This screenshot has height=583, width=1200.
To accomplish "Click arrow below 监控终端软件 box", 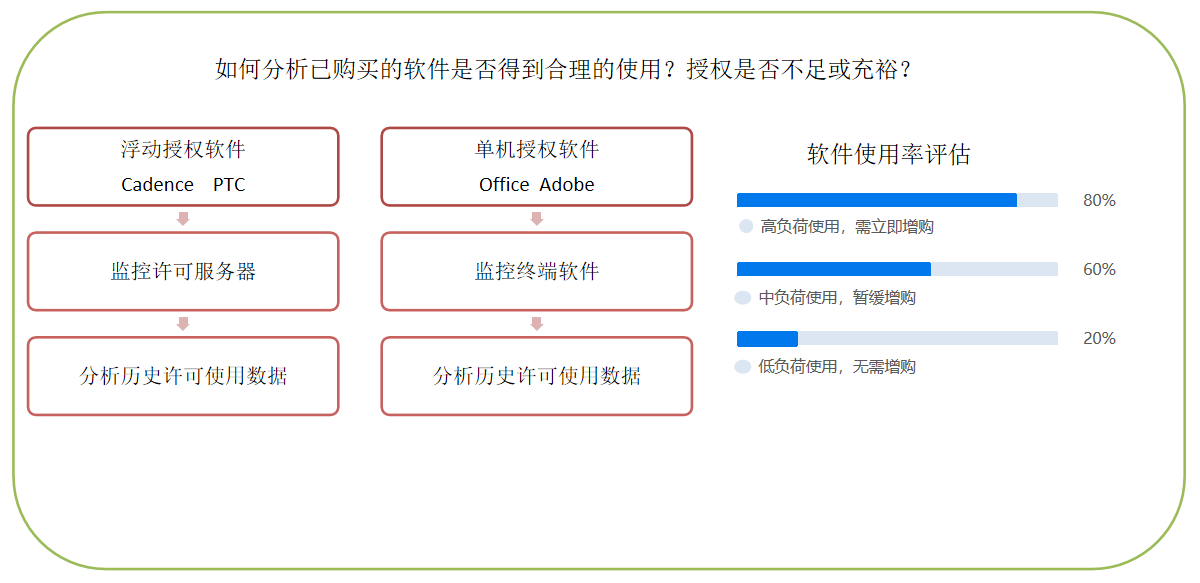I will pos(536,324).
